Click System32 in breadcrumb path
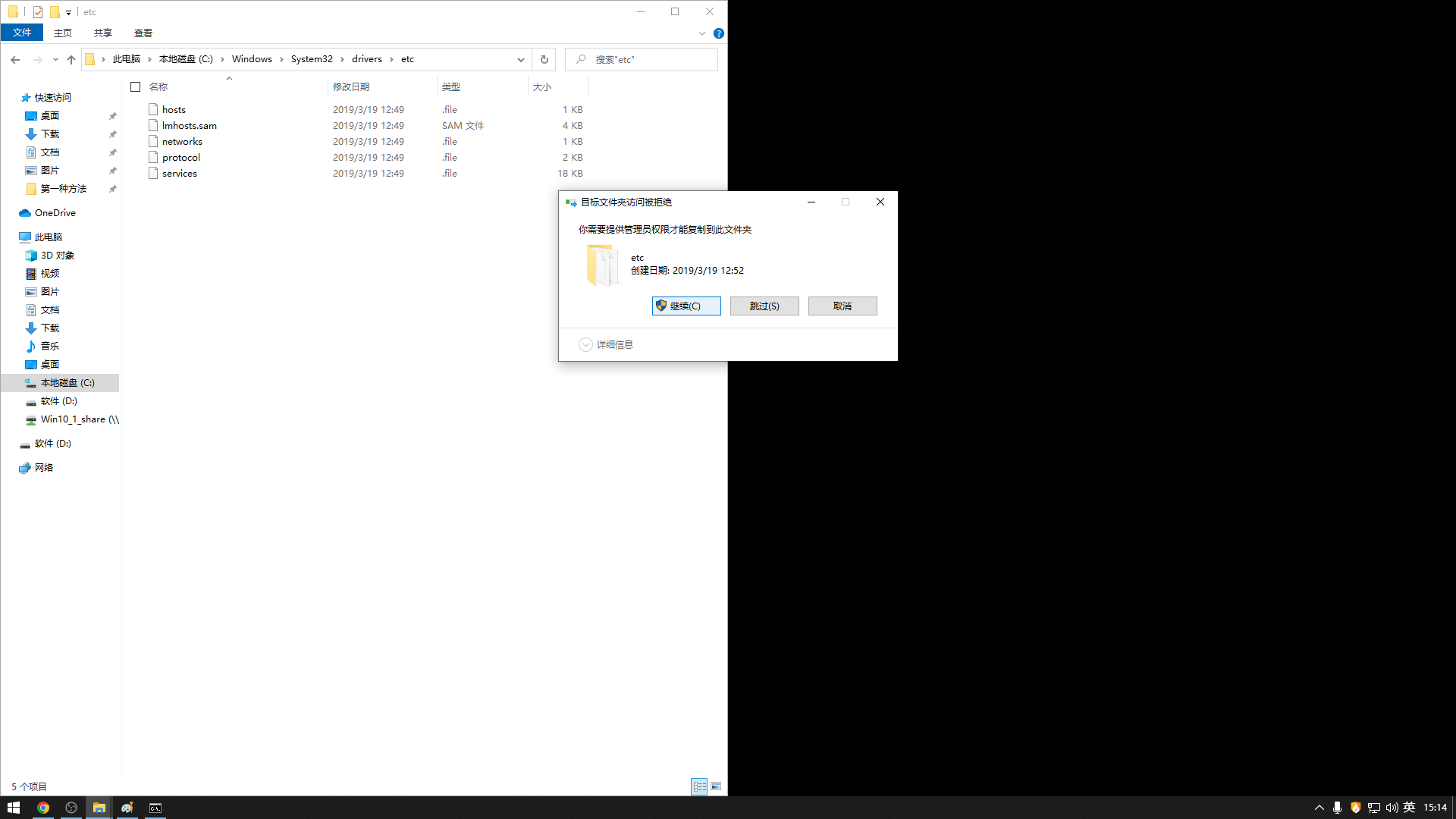This screenshot has height=819, width=1456. [x=312, y=59]
